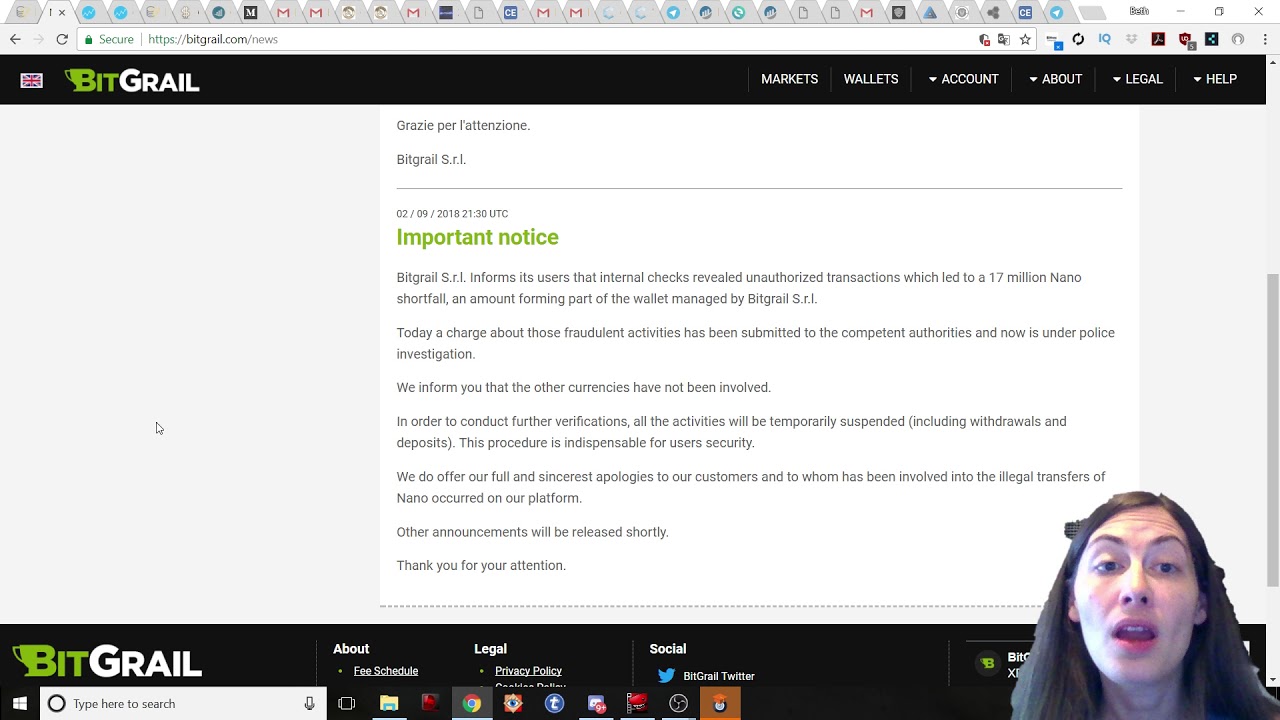Click the timestamp '02 / 09 / 2018 21:30 UTC'
Screen dimensions: 1280x720
tap(452, 213)
